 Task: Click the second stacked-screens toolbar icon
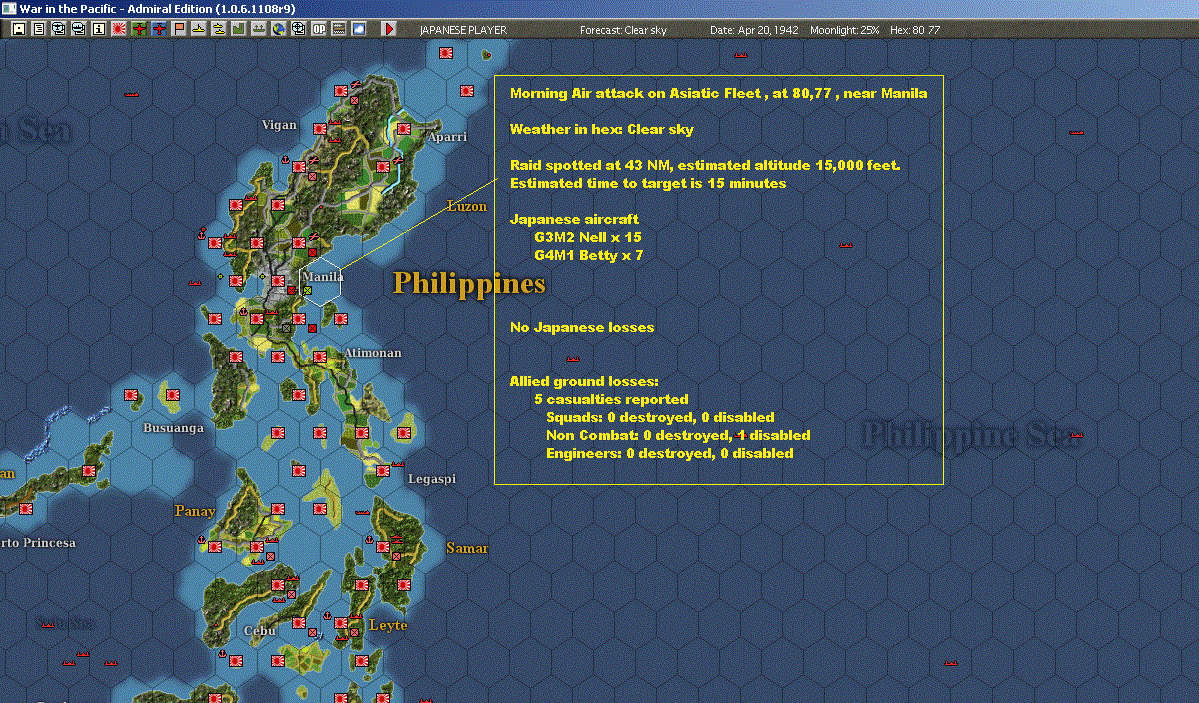pyautogui.click(x=79, y=29)
